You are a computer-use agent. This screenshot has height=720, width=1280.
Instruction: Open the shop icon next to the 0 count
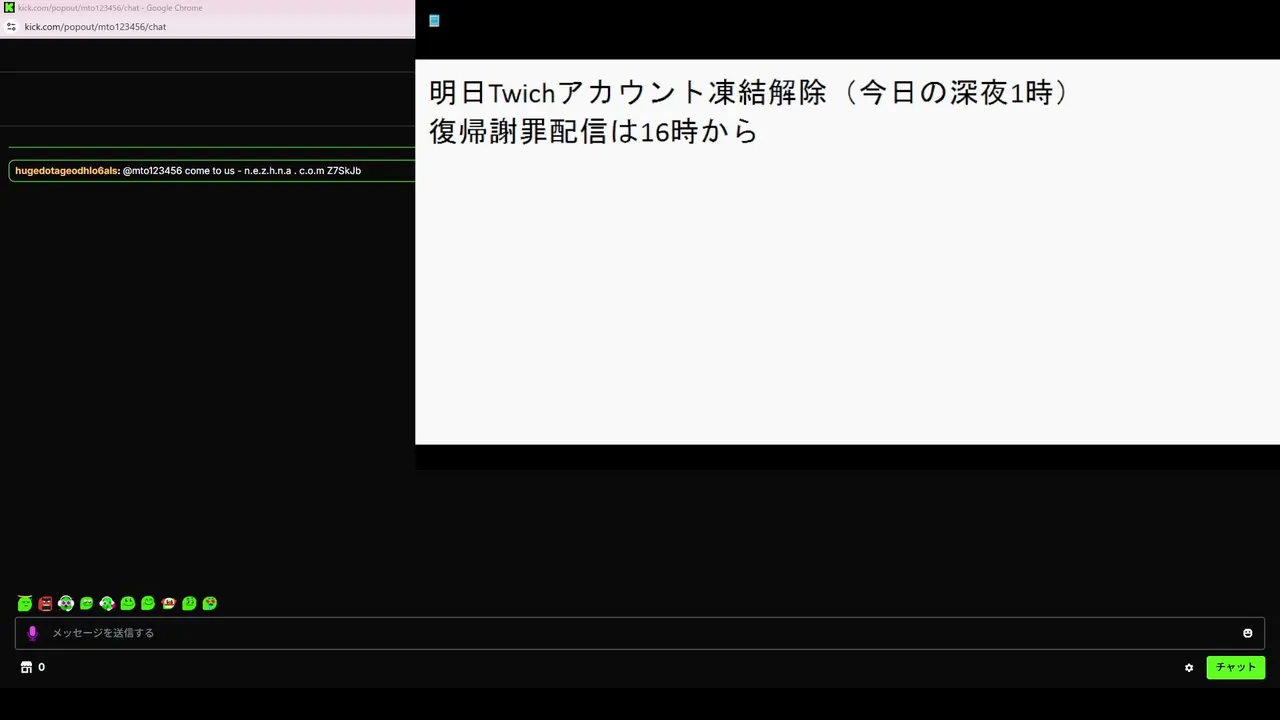[26, 667]
